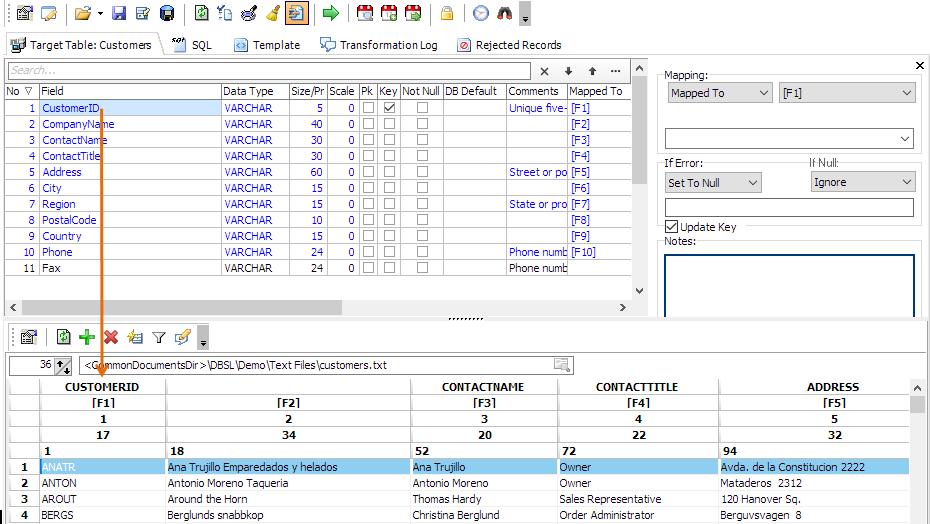930x524 pixels.
Task: Click the blue Save floppy disk icon
Action: pos(119,13)
